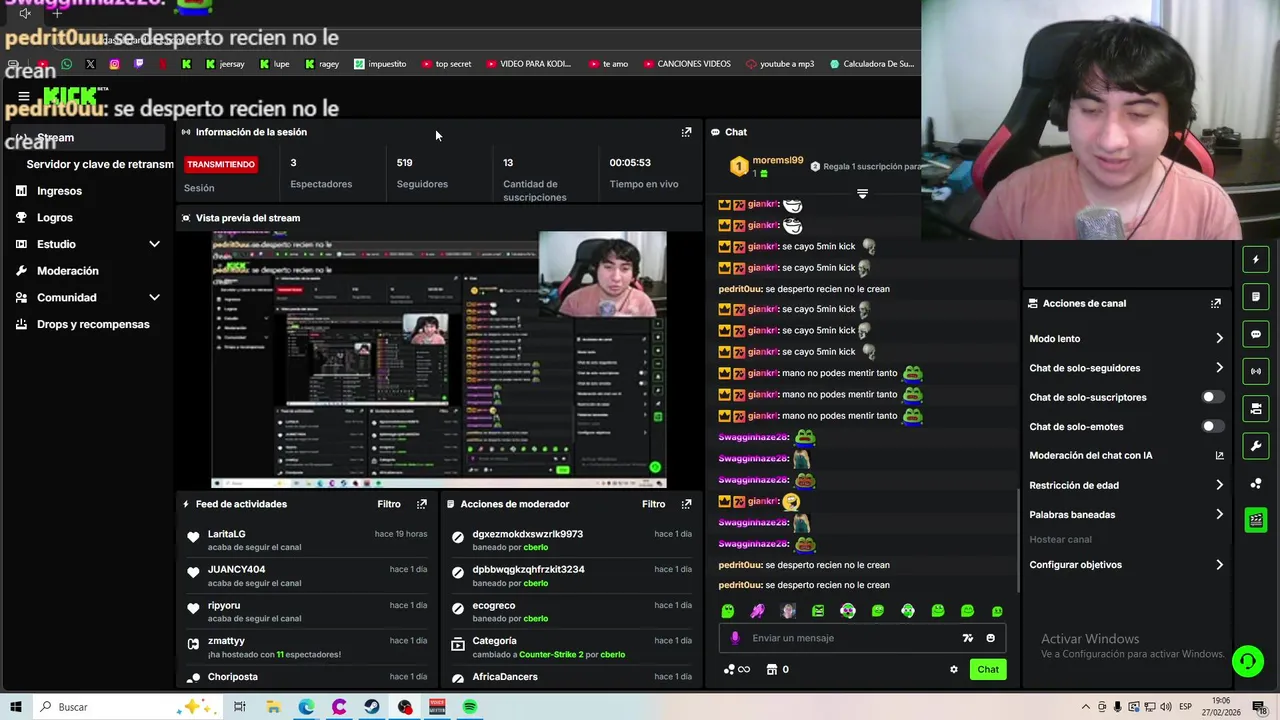This screenshot has height=720, width=1280.
Task: Select Stream in the sidebar
Action: tap(88, 138)
